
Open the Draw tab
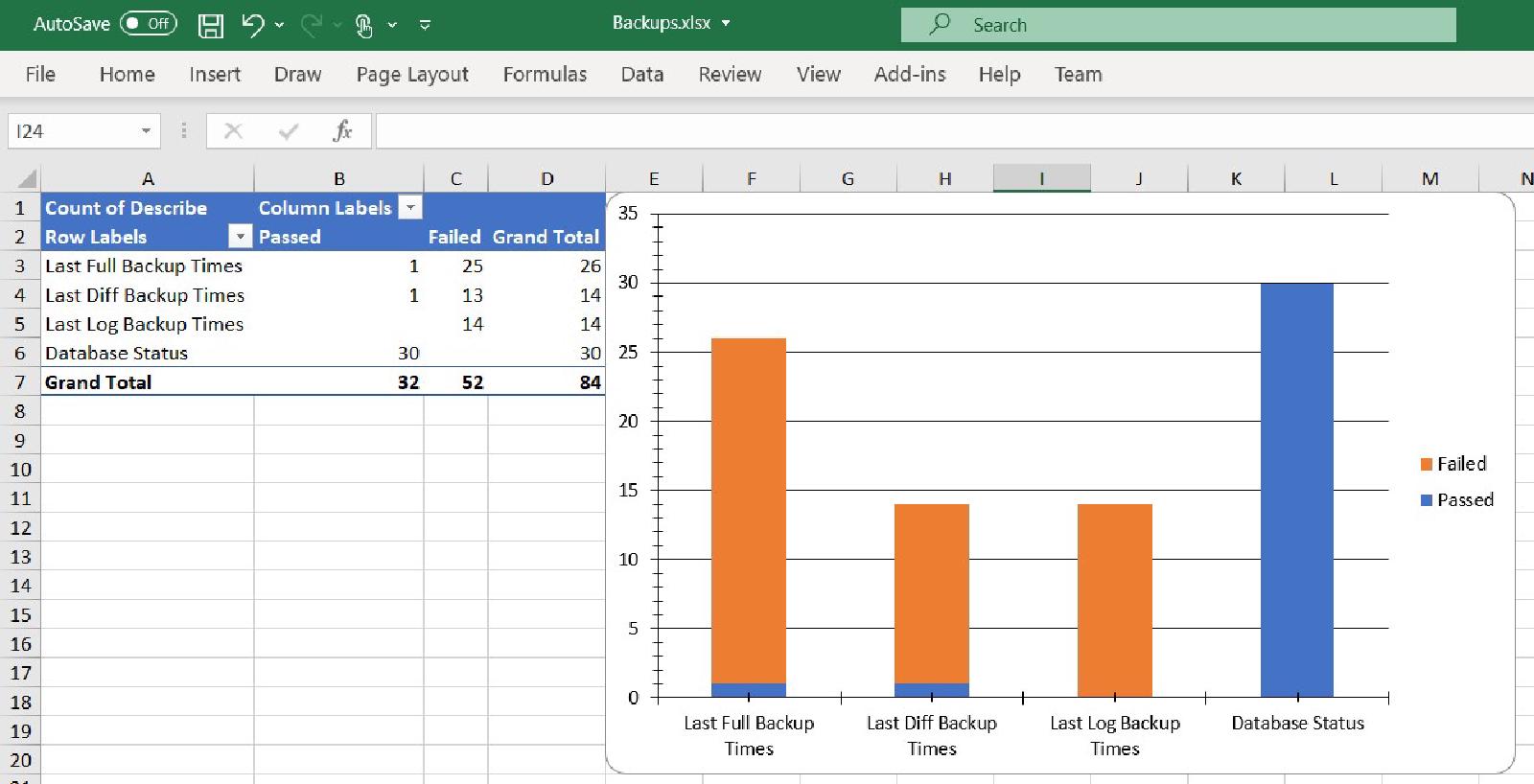coord(298,74)
